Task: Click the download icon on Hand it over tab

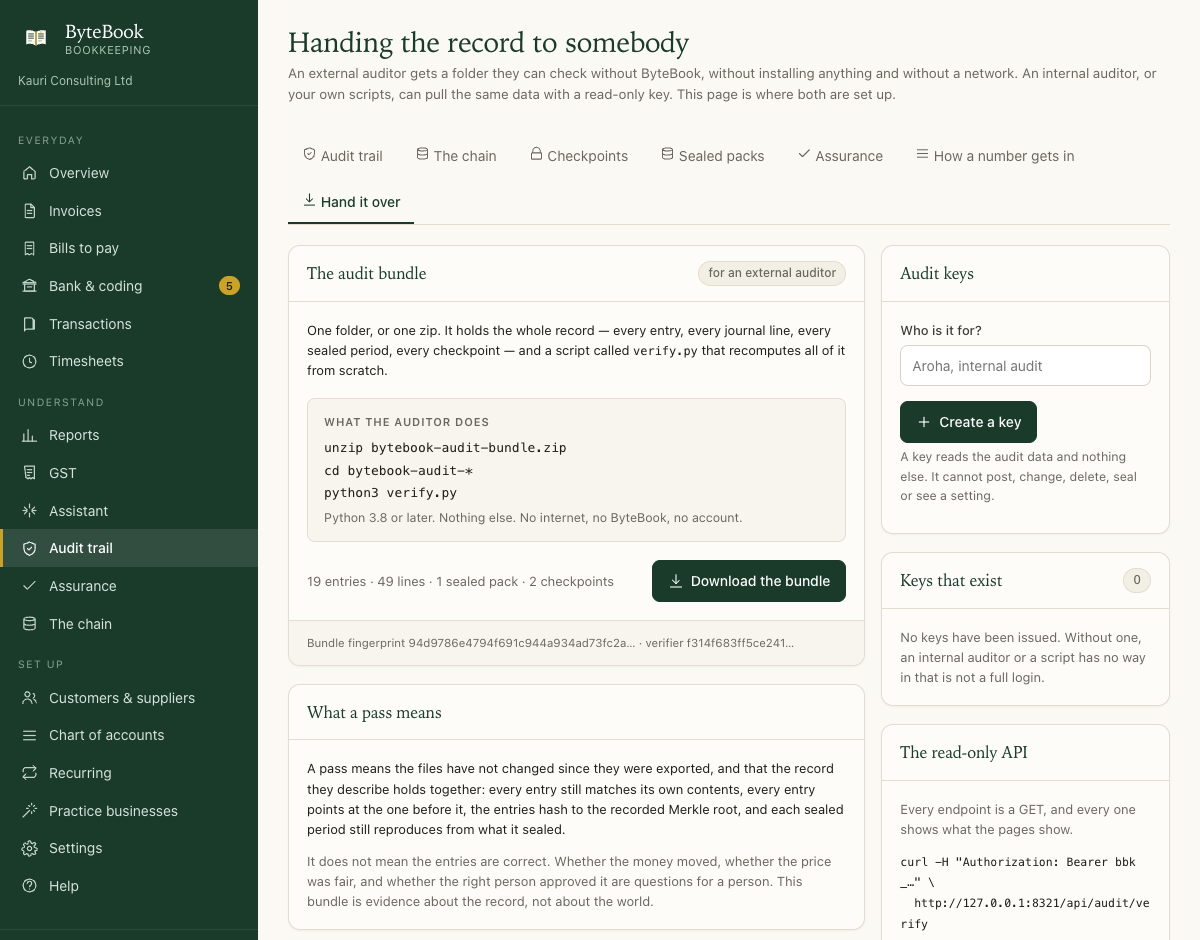Action: click(x=309, y=201)
